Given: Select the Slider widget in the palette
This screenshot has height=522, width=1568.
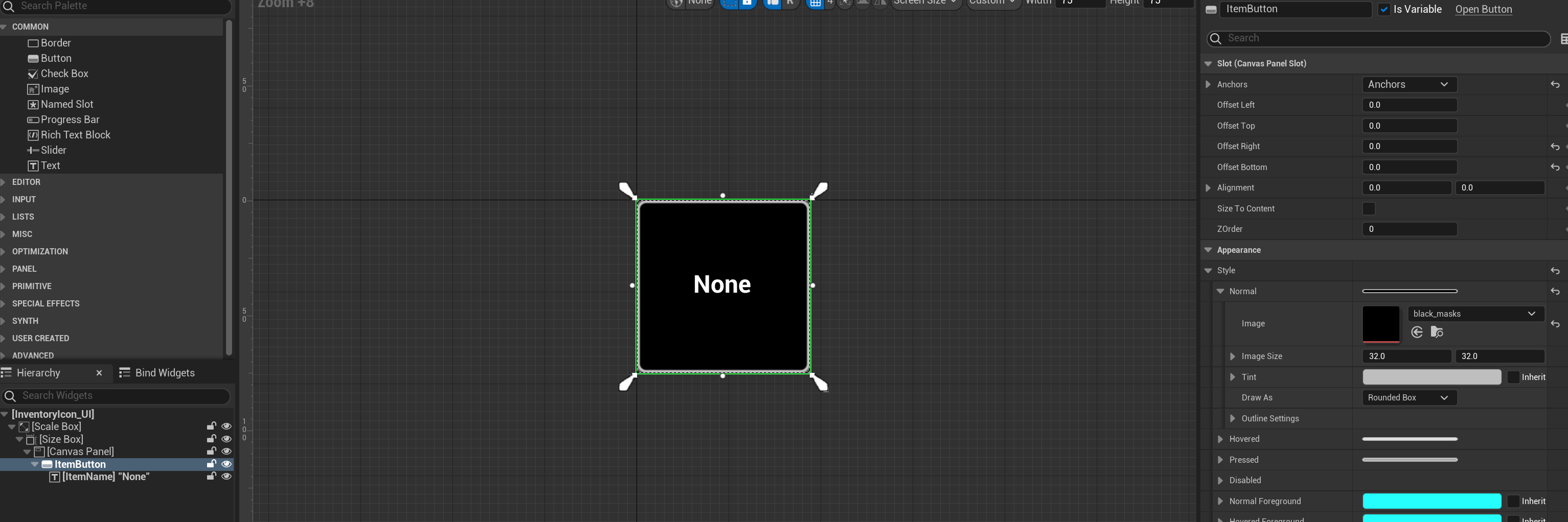Looking at the screenshot, I should tap(47, 150).
